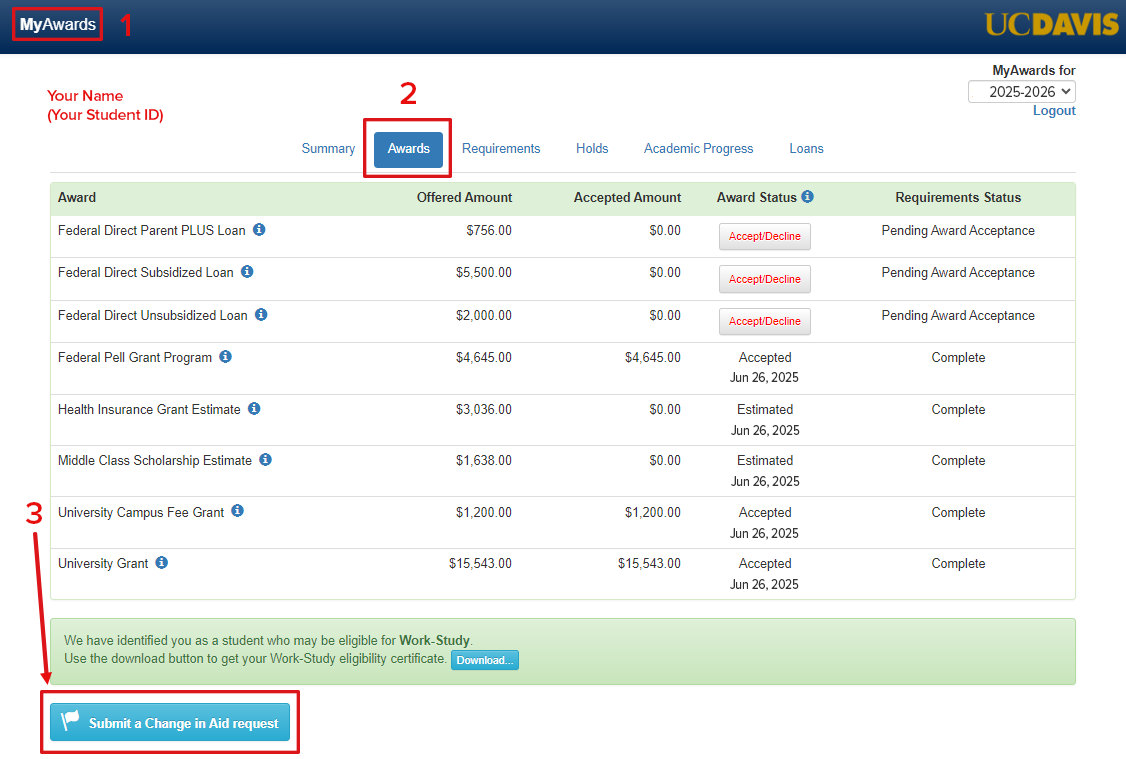
Task: Download the Work-Study eligibility certificate
Action: 485,660
